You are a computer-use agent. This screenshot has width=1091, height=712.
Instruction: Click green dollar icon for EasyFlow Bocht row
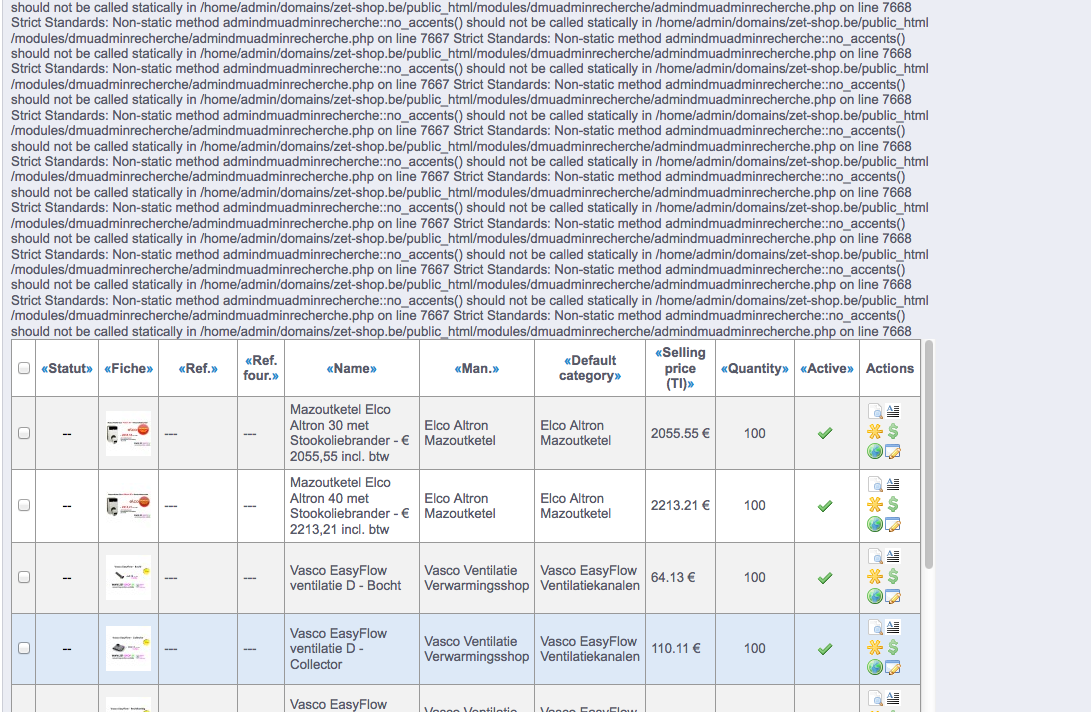pos(893,576)
